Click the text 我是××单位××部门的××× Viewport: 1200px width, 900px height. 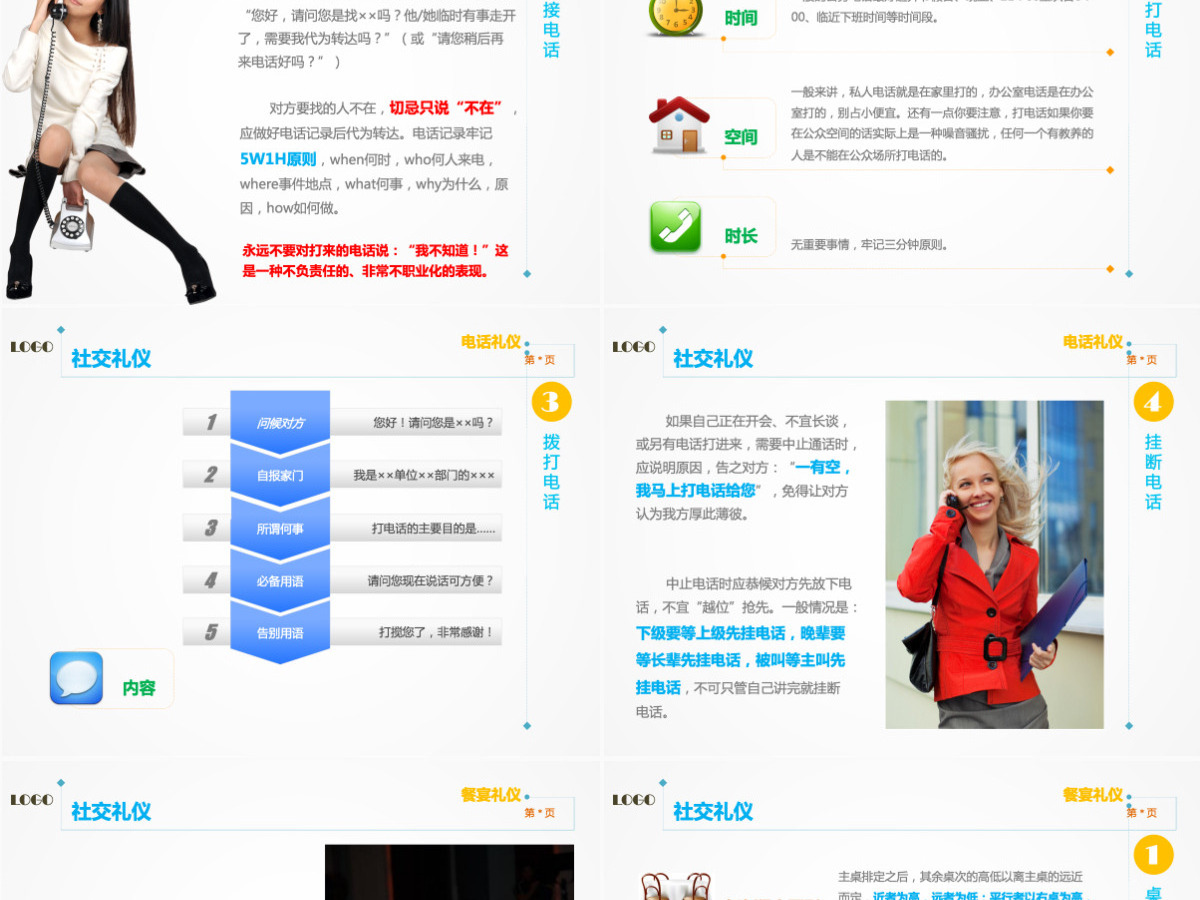click(424, 475)
